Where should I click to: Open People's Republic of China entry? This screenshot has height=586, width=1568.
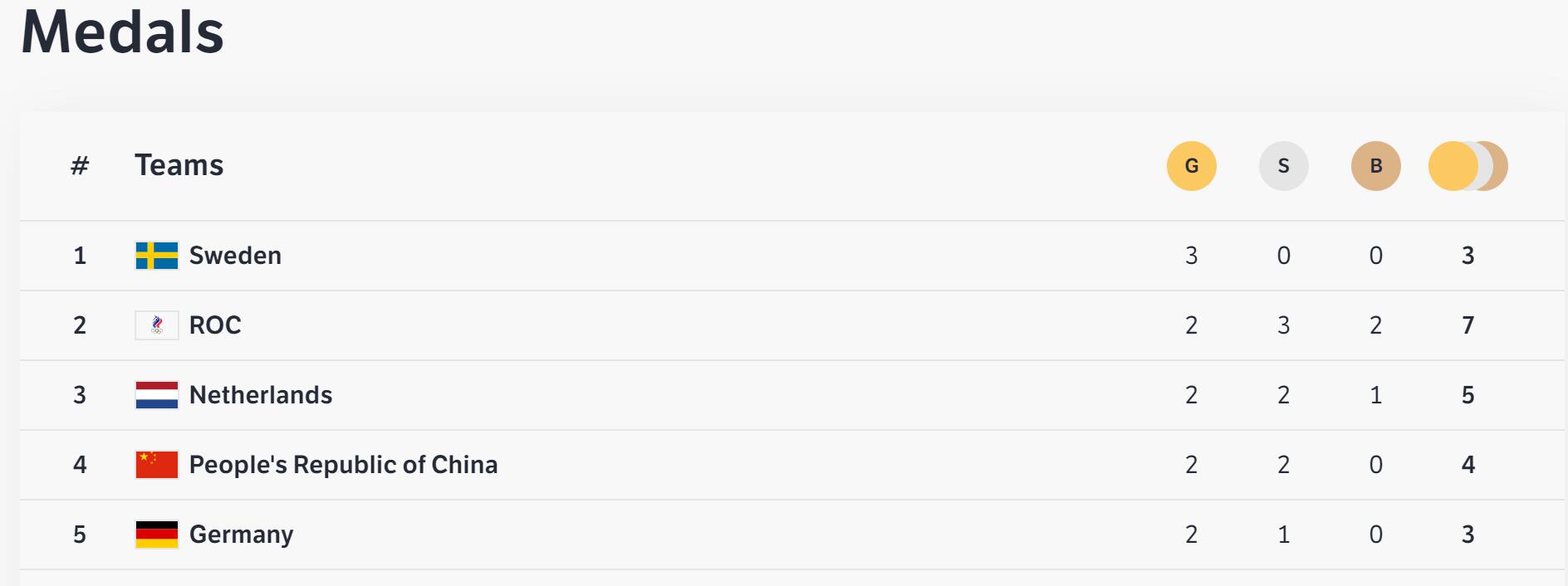pyautogui.click(x=343, y=465)
